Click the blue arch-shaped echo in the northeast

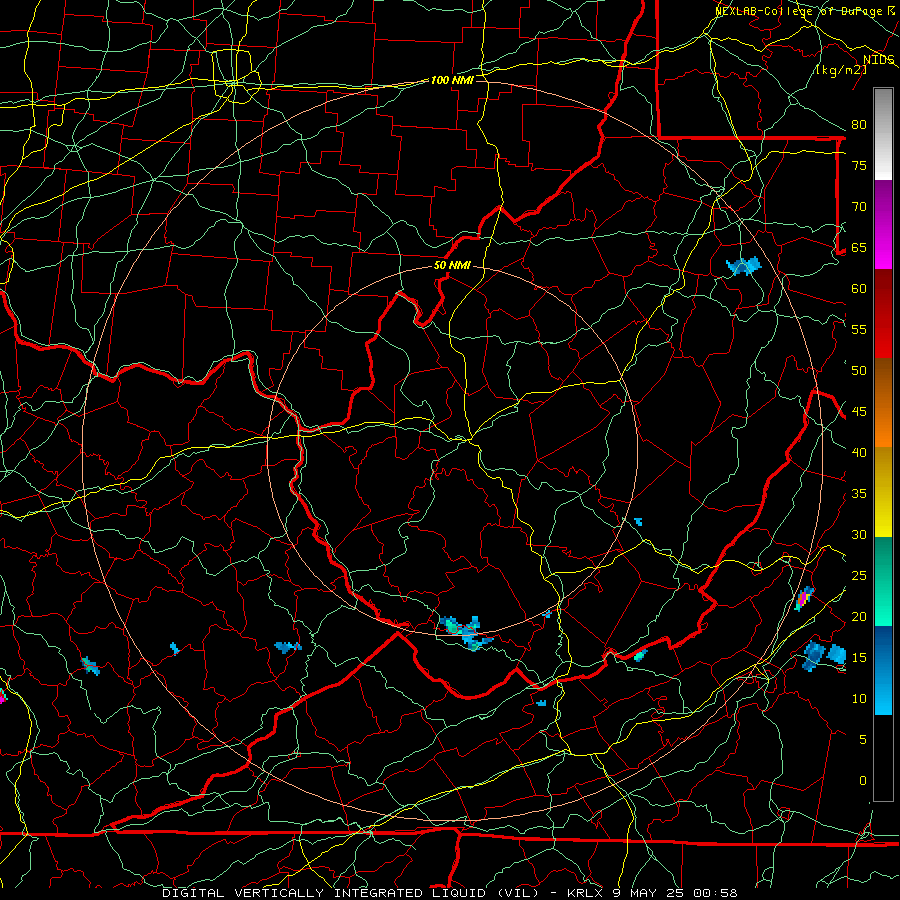coord(743,266)
